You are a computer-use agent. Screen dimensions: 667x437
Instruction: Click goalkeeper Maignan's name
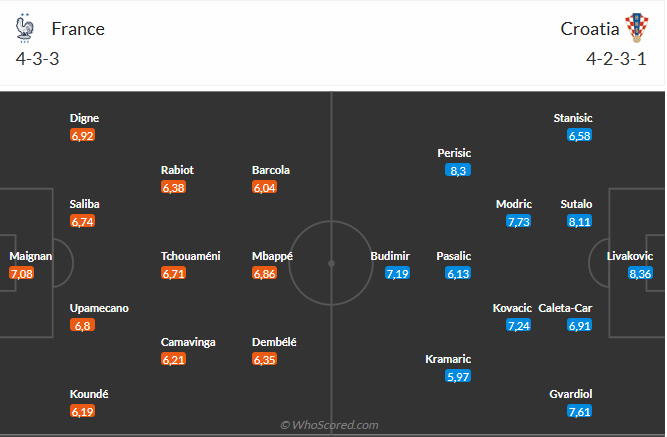(x=30, y=256)
